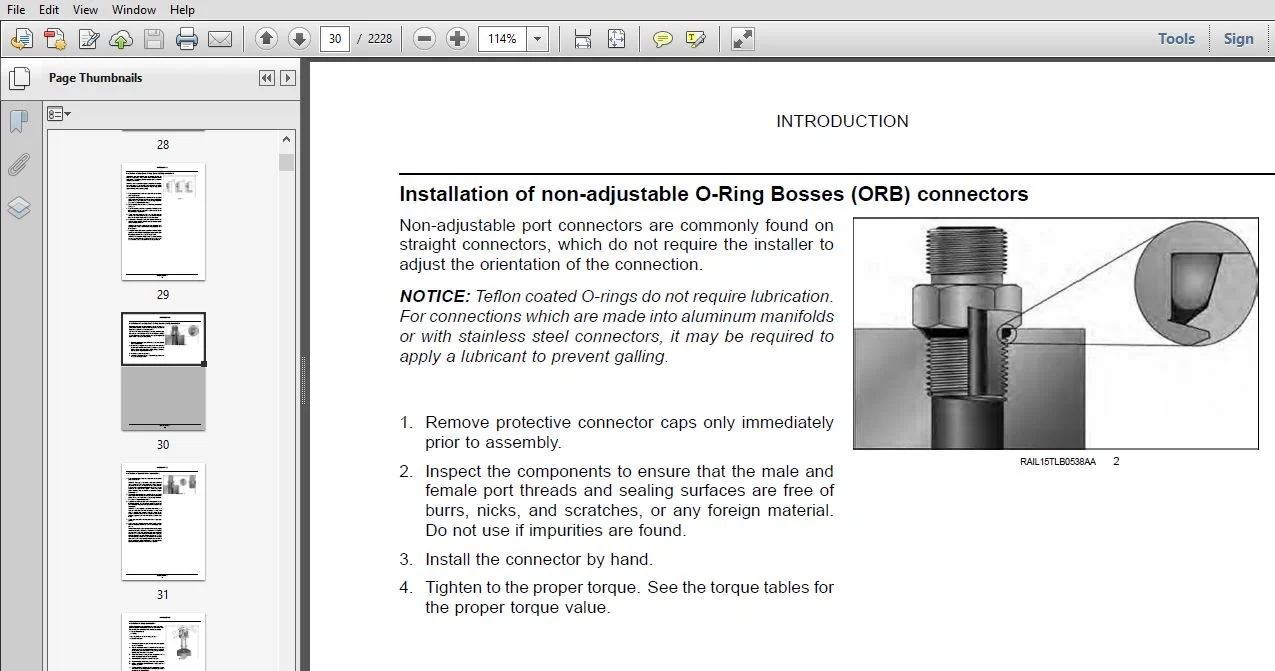This screenshot has width=1275, height=671.
Task: Toggle the Layers panel
Action: pos(19,207)
